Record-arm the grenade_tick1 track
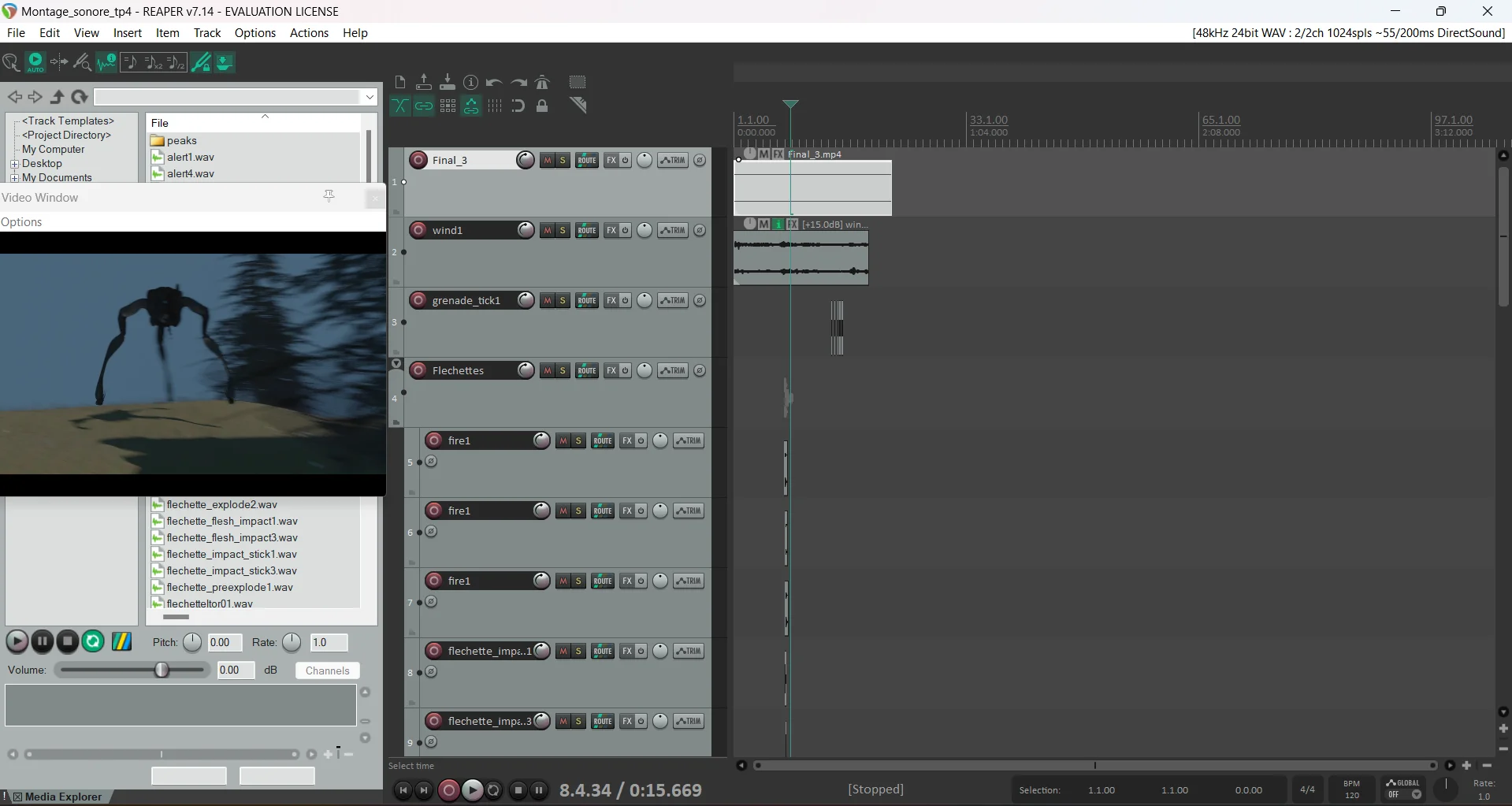The image size is (1512, 806). coord(418,300)
